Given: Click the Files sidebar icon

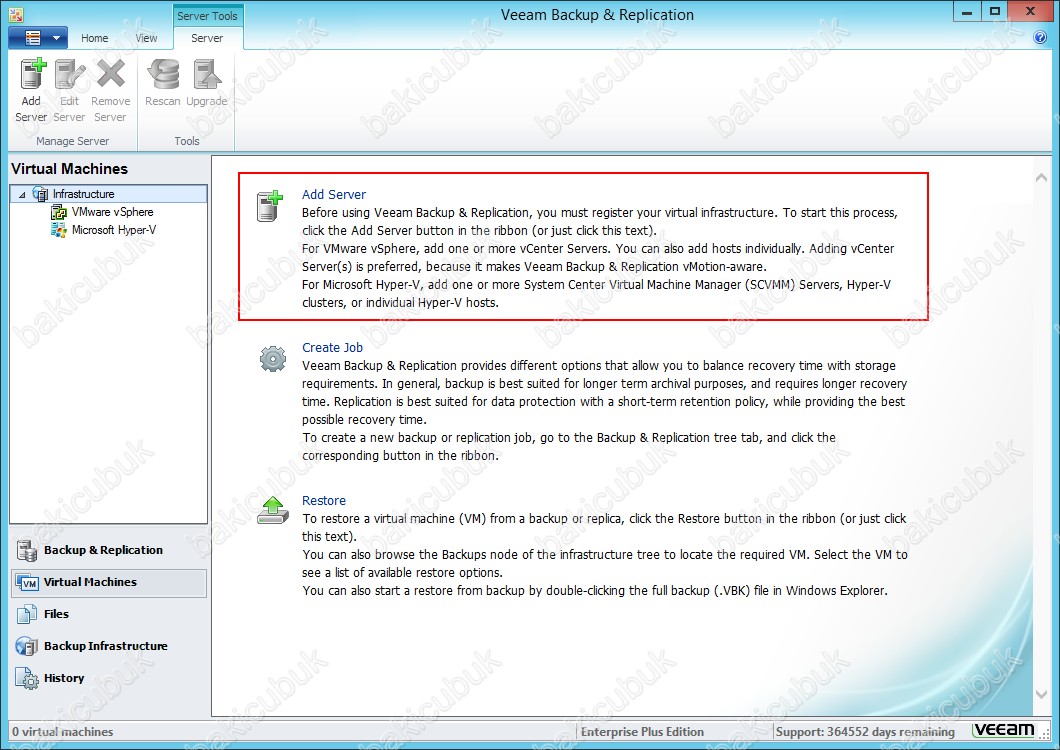Looking at the screenshot, I should (x=27, y=614).
